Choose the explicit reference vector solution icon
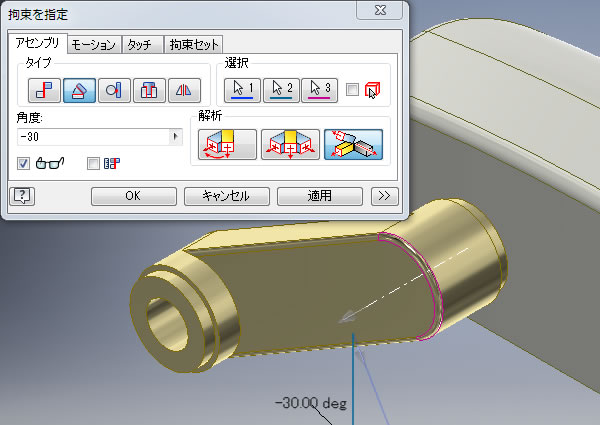 pos(353,144)
